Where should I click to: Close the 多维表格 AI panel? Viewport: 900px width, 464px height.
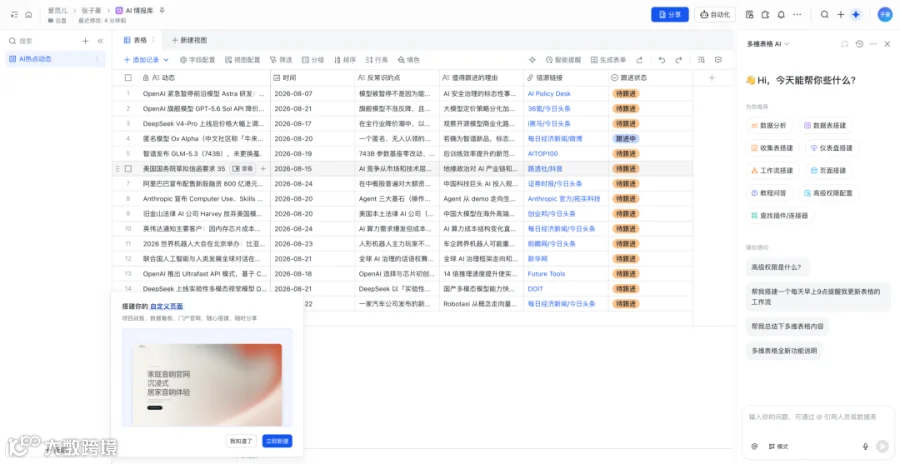click(x=887, y=44)
